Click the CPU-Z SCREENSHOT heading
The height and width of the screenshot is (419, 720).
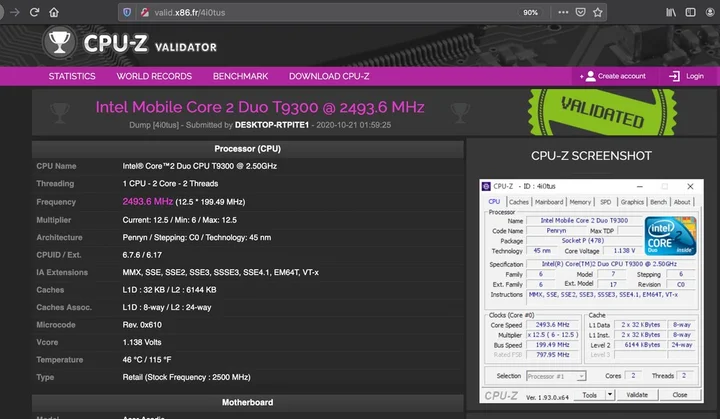coord(591,156)
